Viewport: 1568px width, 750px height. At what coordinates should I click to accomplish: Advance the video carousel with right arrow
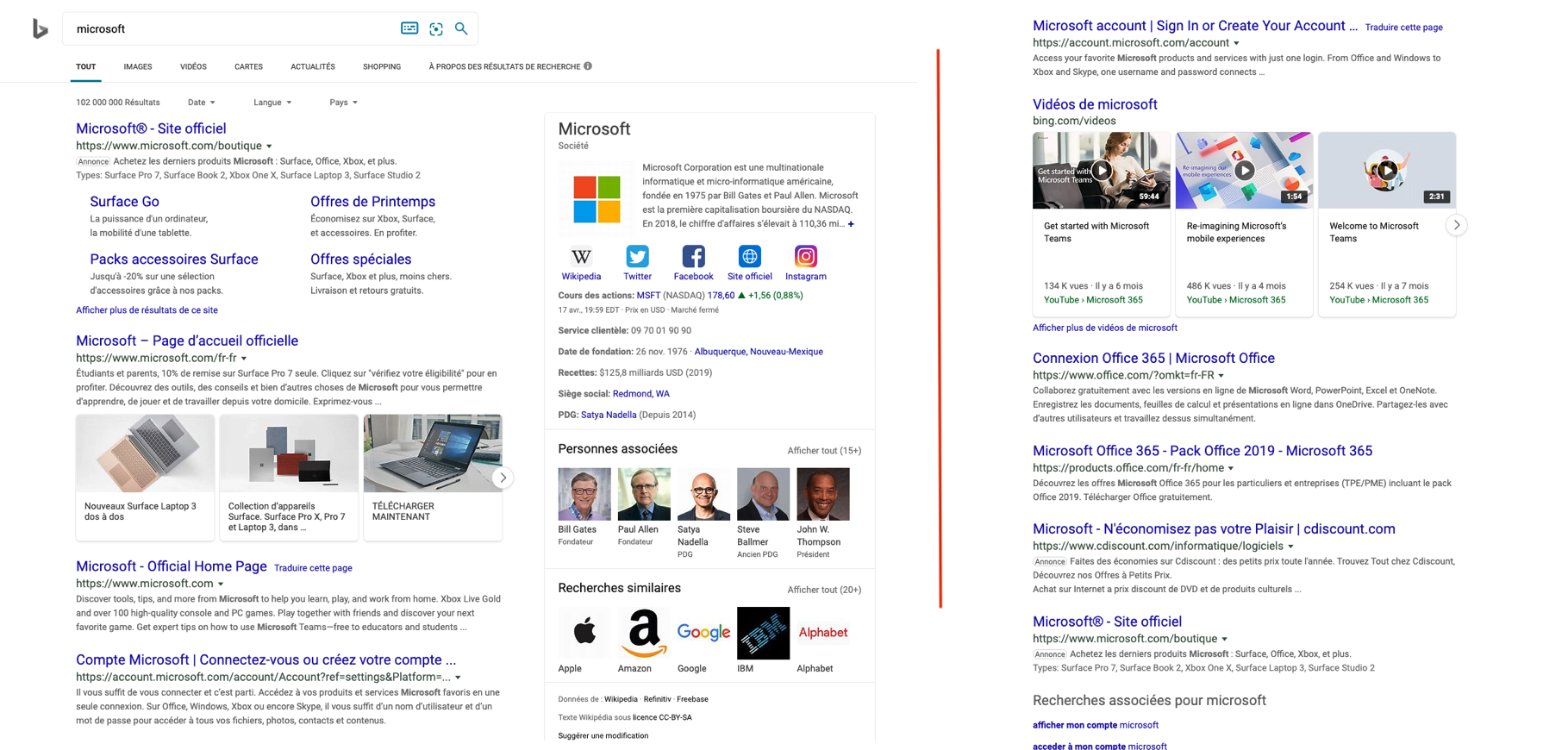(x=1456, y=225)
